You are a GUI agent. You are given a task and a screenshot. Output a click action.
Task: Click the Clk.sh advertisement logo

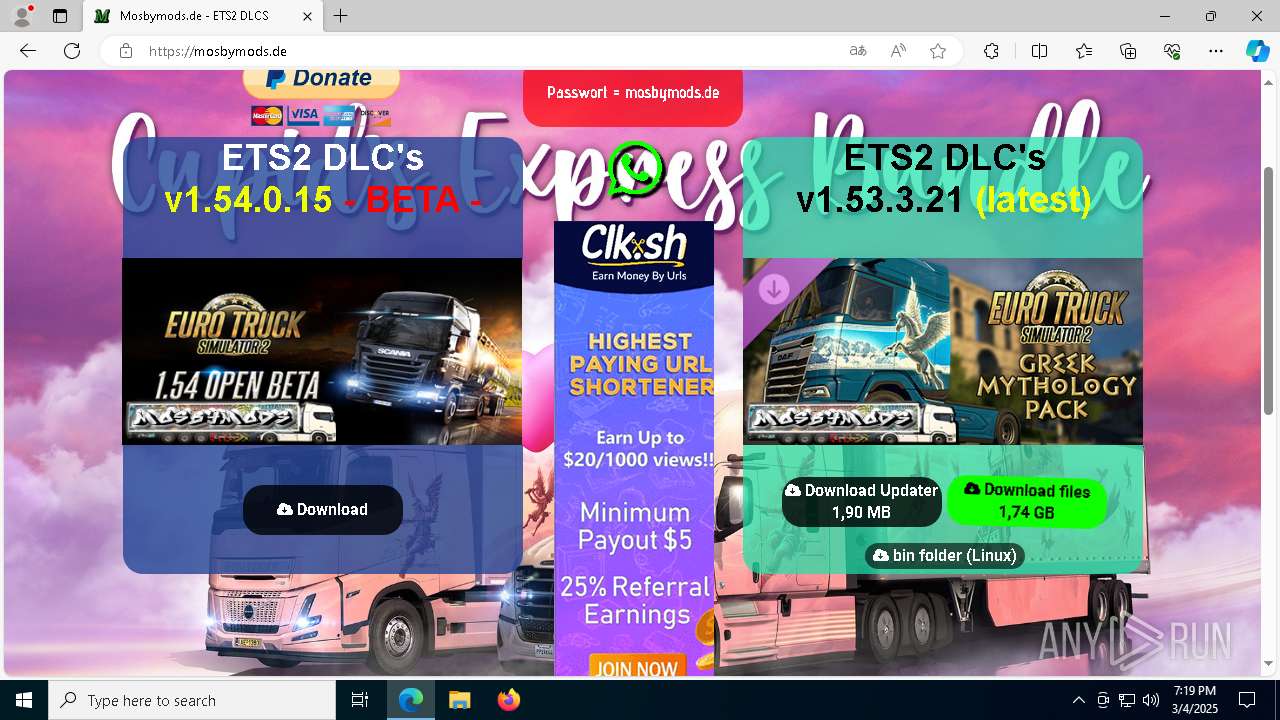click(634, 245)
